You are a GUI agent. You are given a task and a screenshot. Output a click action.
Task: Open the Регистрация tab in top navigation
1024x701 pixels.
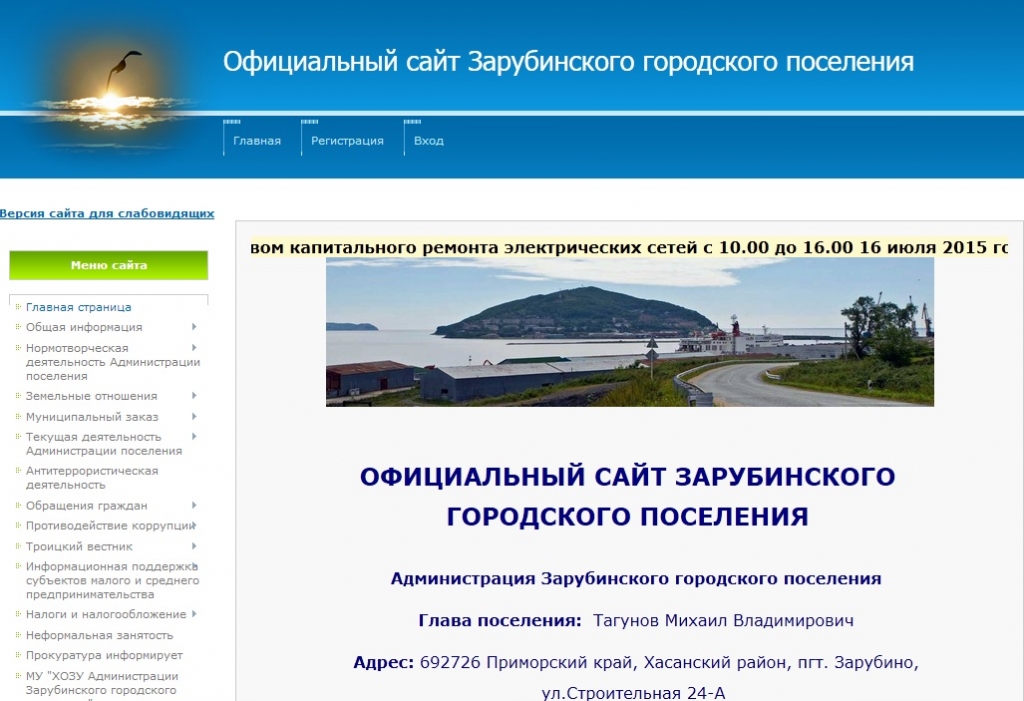347,141
